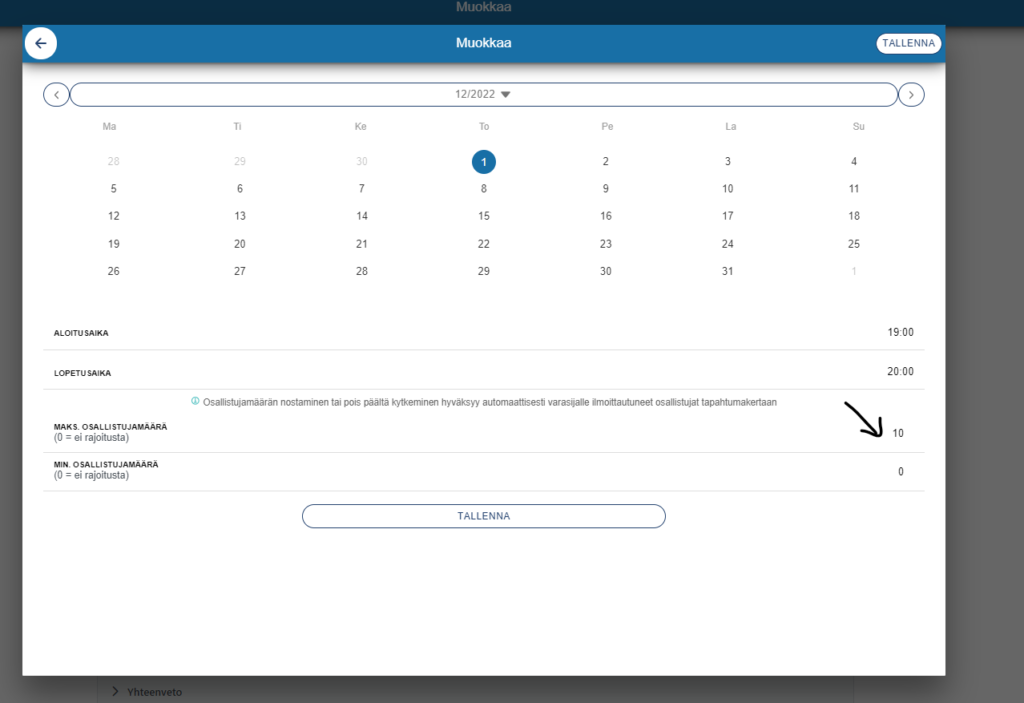Click the bottom TALLENNA button
Viewport: 1024px width, 703px height.
click(483, 516)
